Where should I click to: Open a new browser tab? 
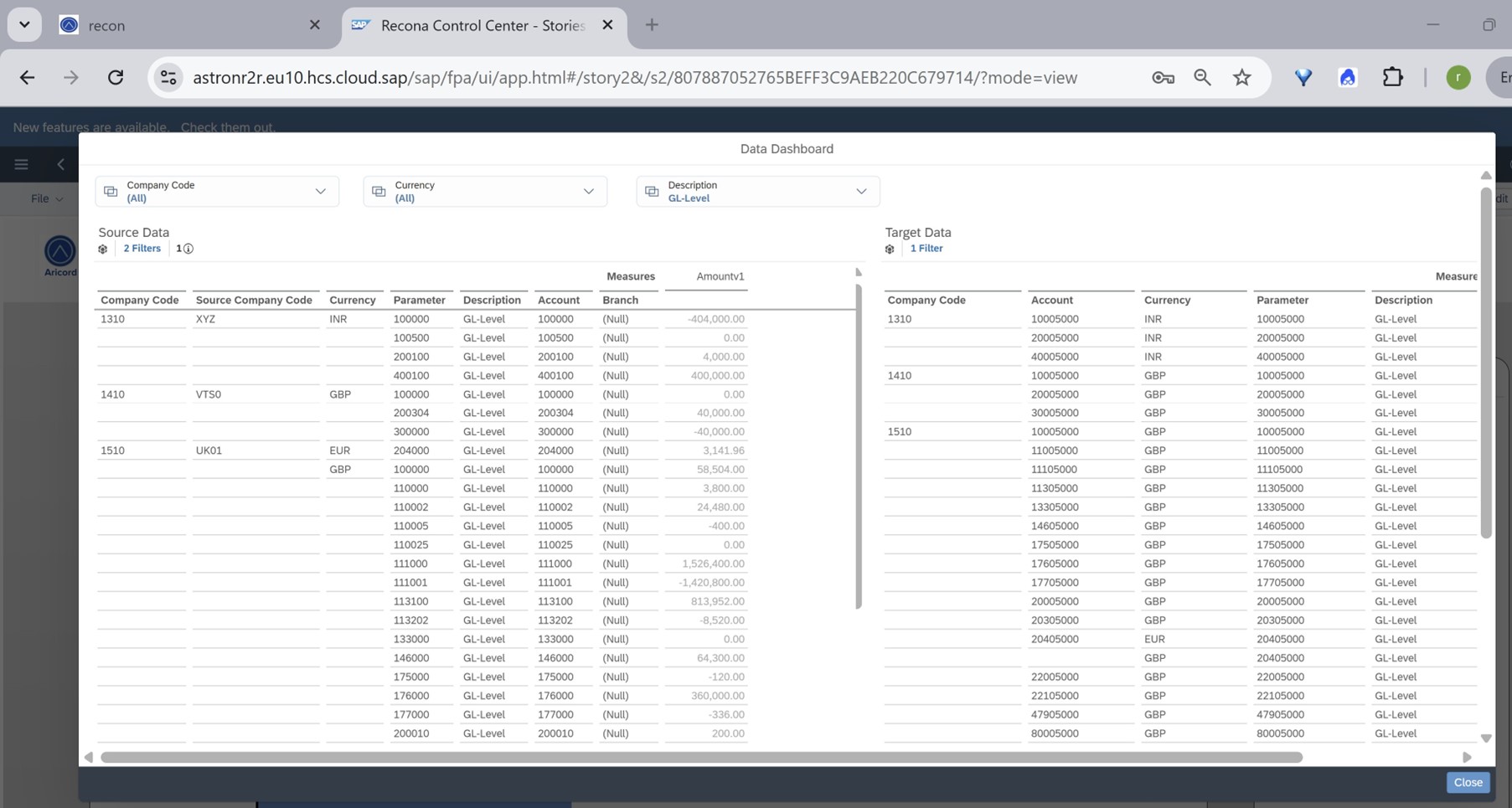pos(652,25)
